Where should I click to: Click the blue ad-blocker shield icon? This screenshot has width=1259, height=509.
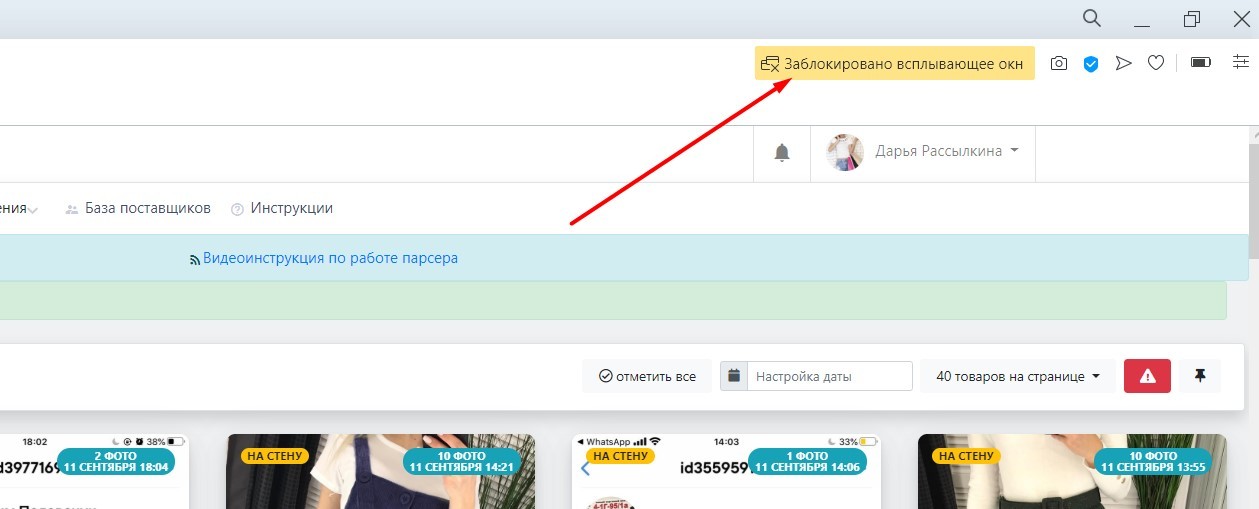[1091, 63]
